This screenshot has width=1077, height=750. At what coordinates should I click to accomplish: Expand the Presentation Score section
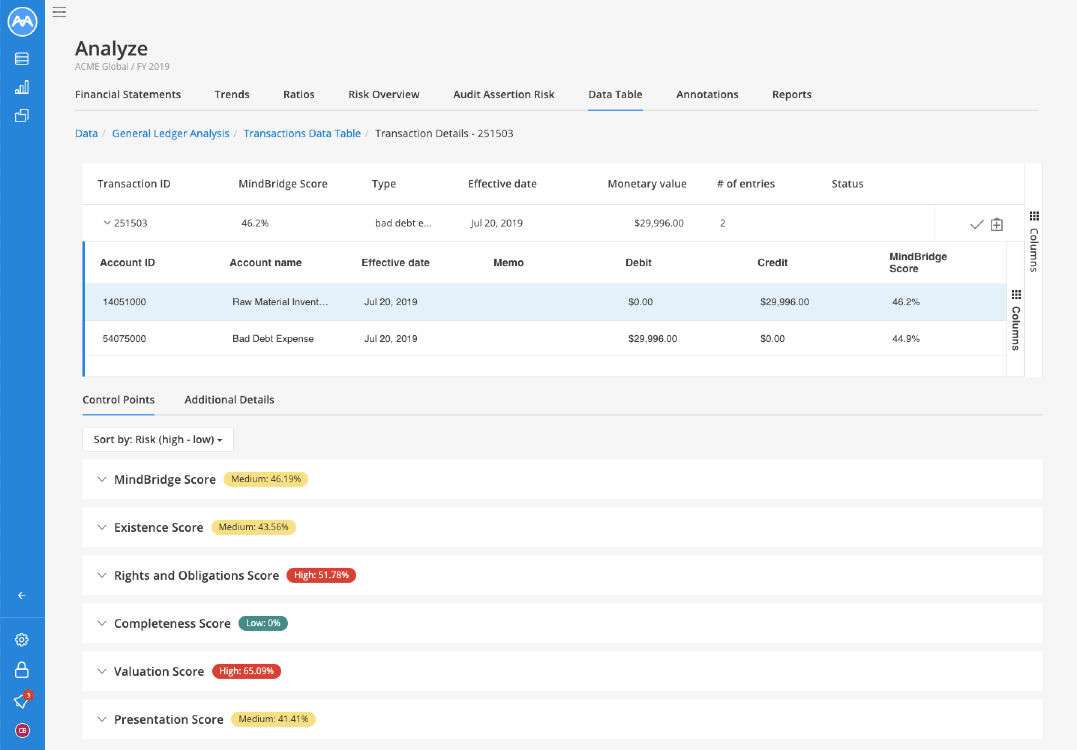pyautogui.click(x=102, y=720)
